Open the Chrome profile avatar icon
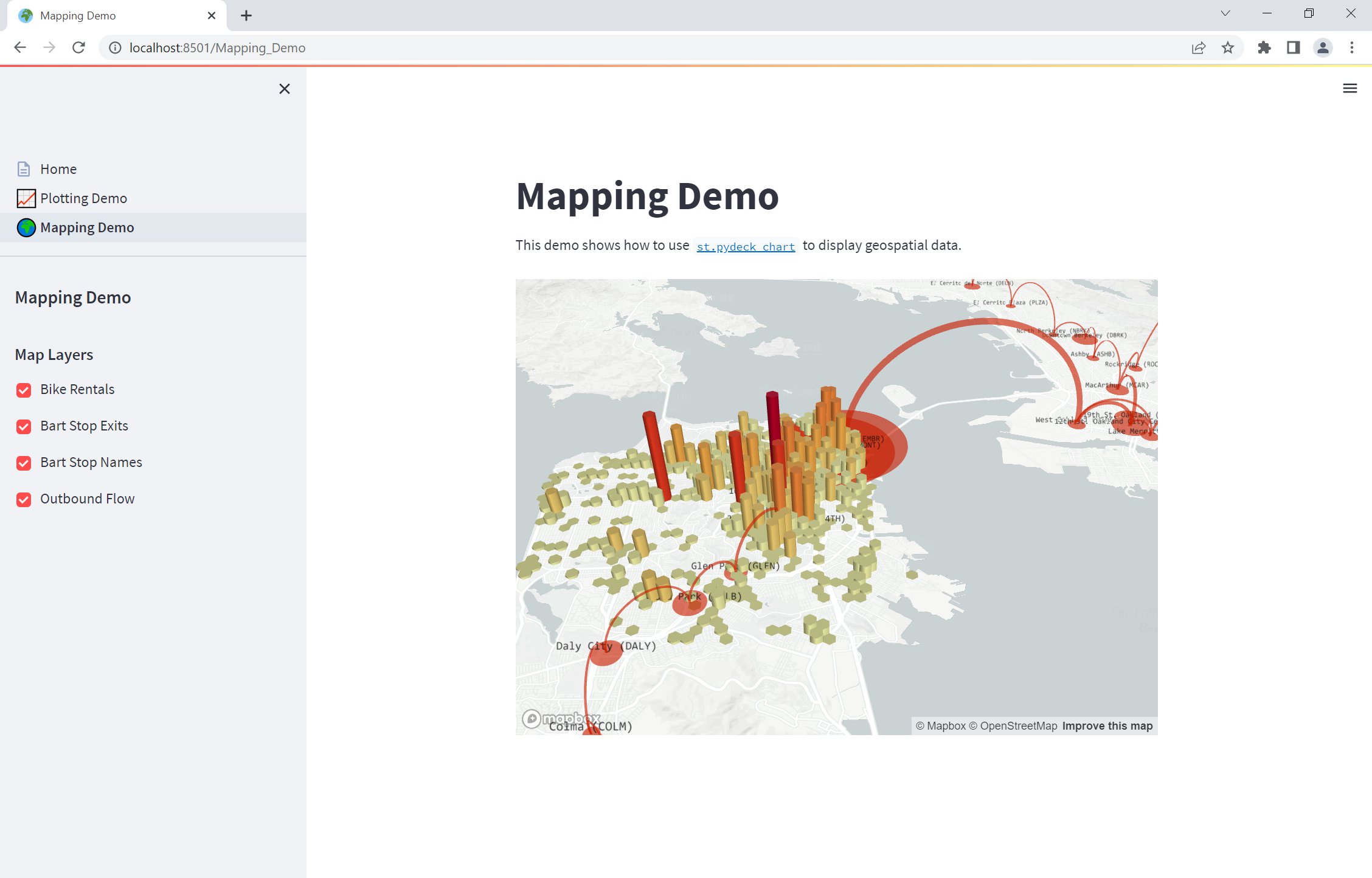The width and height of the screenshot is (1372, 878). coord(1322,47)
